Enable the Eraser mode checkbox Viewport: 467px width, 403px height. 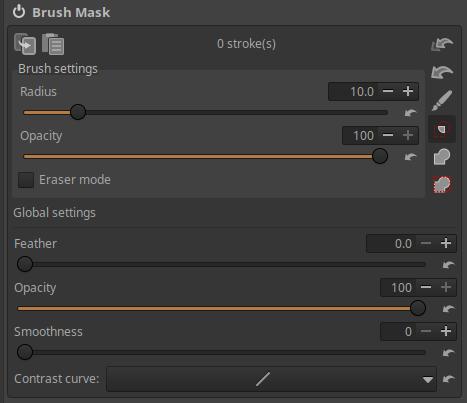26,180
